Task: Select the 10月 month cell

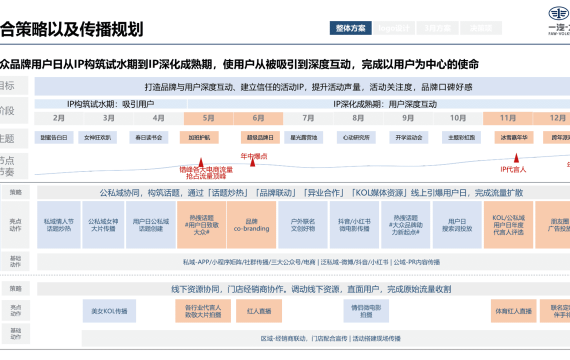Action: coord(458,118)
